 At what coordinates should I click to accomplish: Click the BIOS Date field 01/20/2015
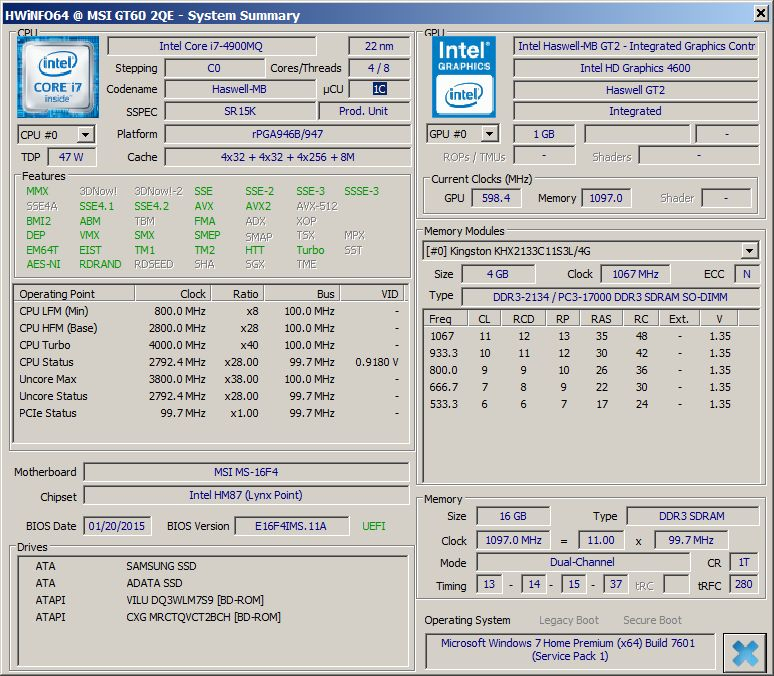117,526
